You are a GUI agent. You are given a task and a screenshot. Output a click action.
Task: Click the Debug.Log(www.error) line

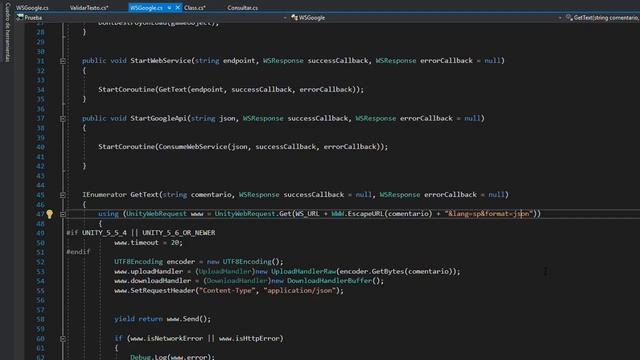(172, 356)
